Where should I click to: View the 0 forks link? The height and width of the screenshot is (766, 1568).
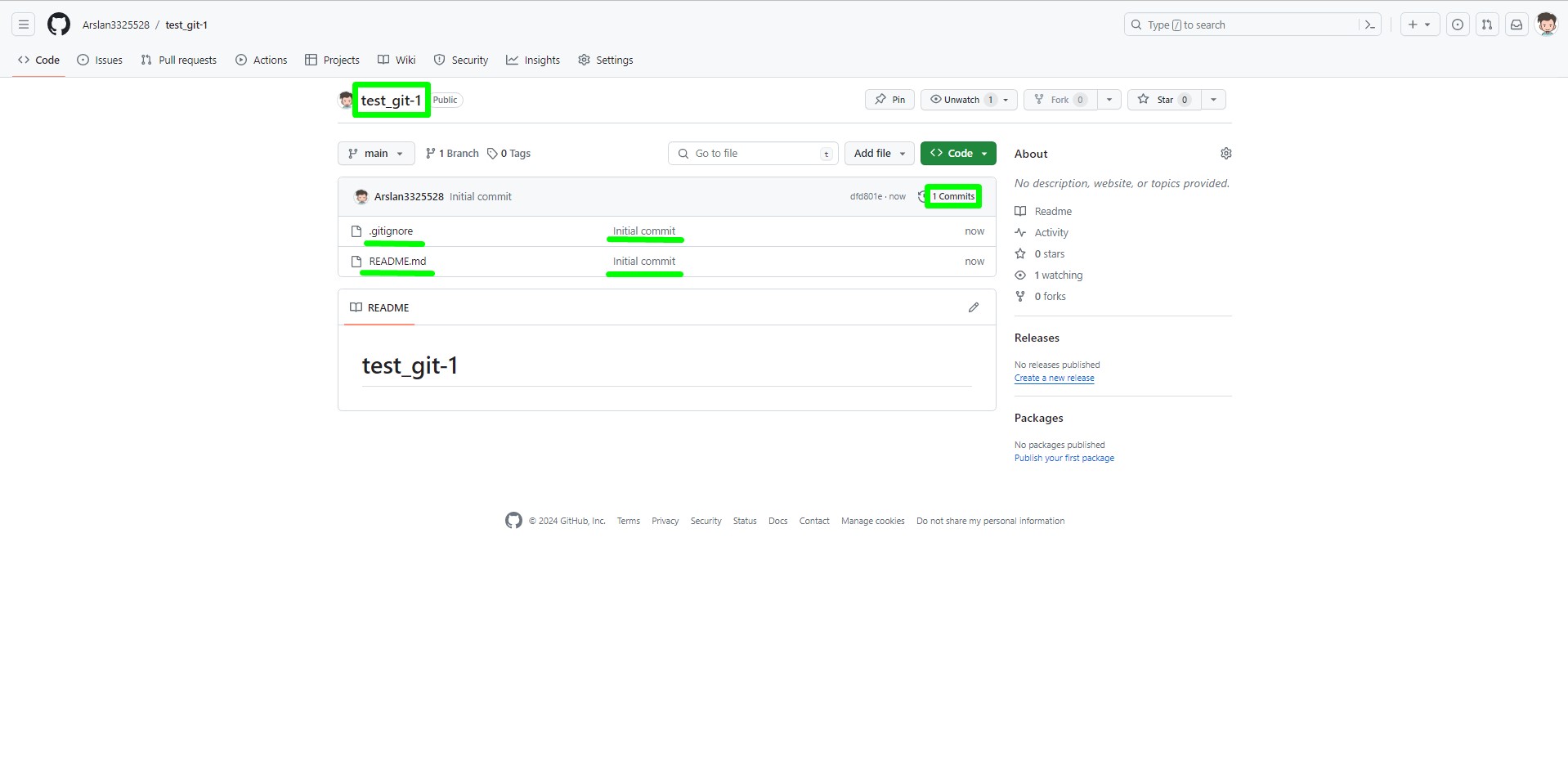click(1041, 296)
